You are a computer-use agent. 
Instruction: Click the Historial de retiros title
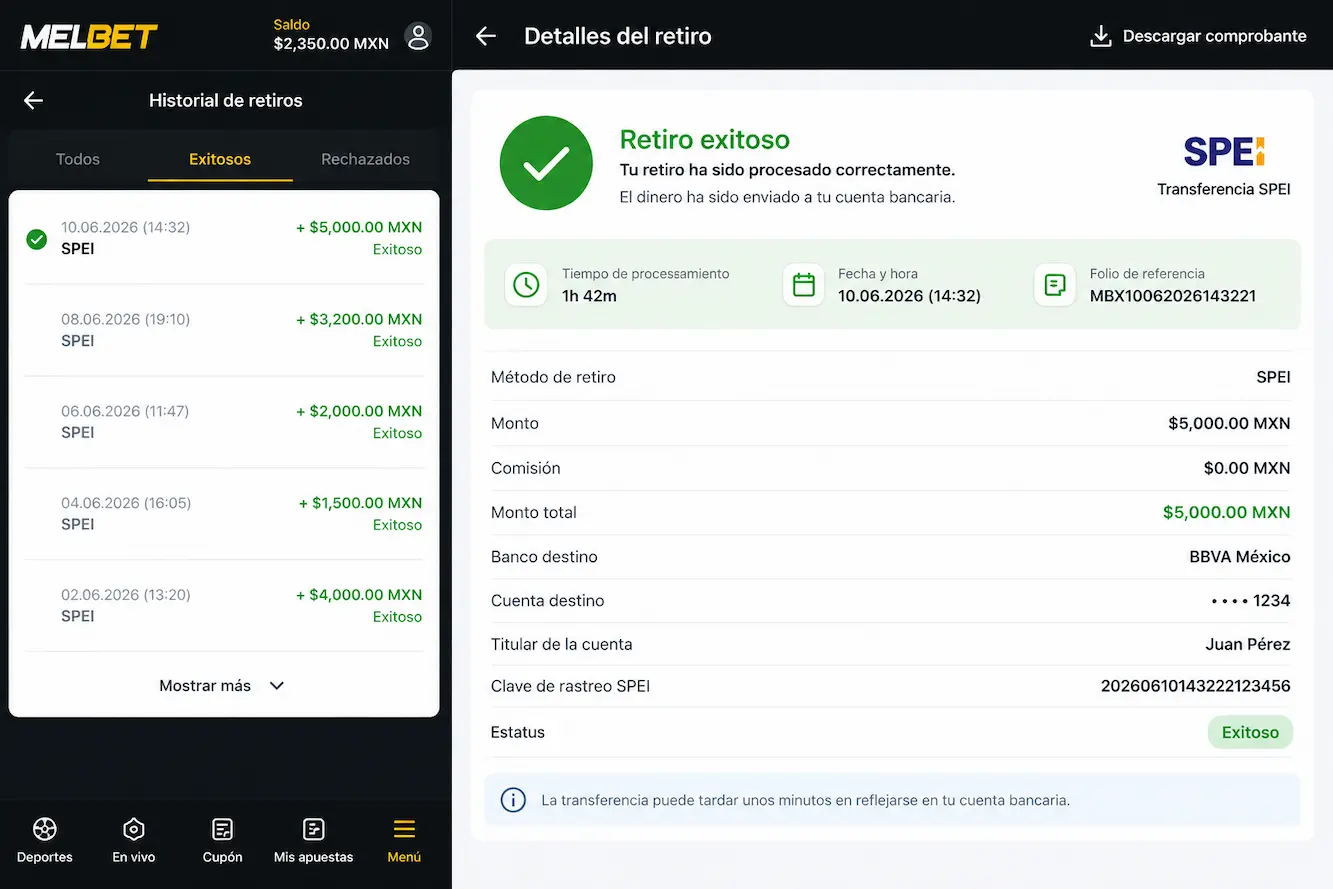pos(226,100)
